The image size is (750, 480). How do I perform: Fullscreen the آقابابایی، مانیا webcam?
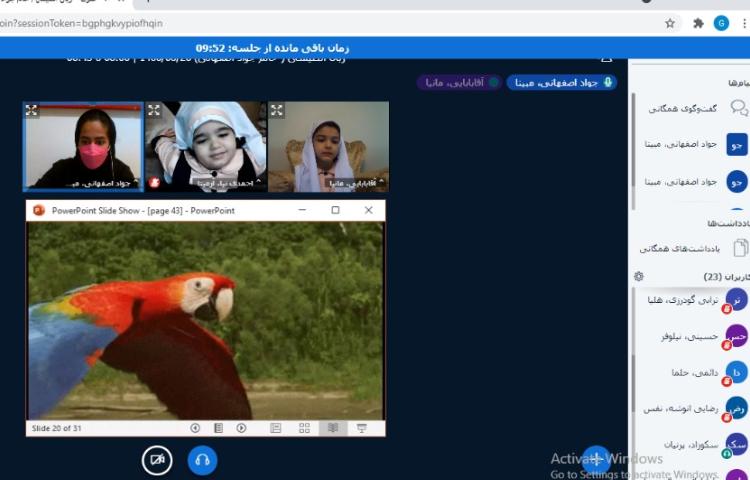pos(276,110)
